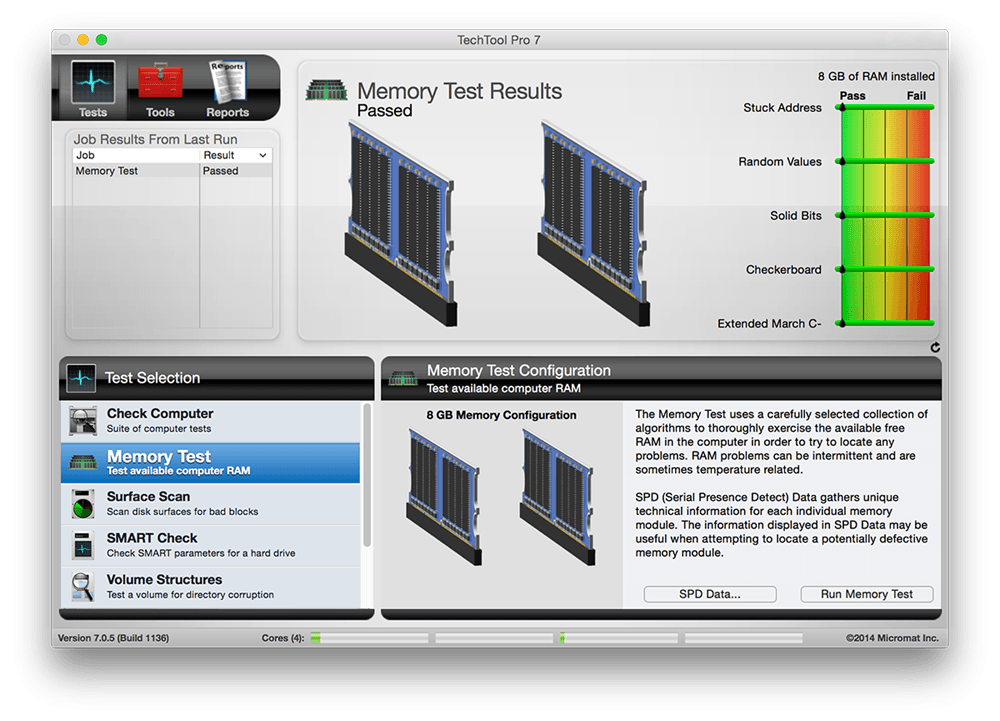Viewport: 1000px width, 721px height.
Task: Click left module in 8 GB Memory Configuration
Action: [444, 497]
